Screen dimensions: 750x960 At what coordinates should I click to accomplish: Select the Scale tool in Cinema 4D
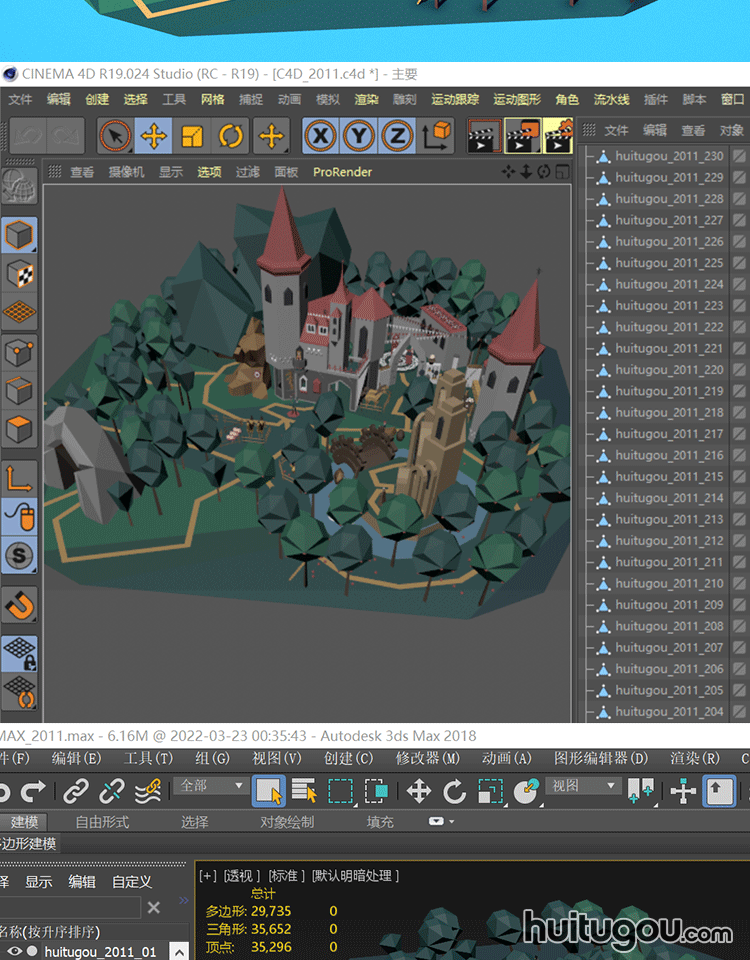click(x=192, y=135)
